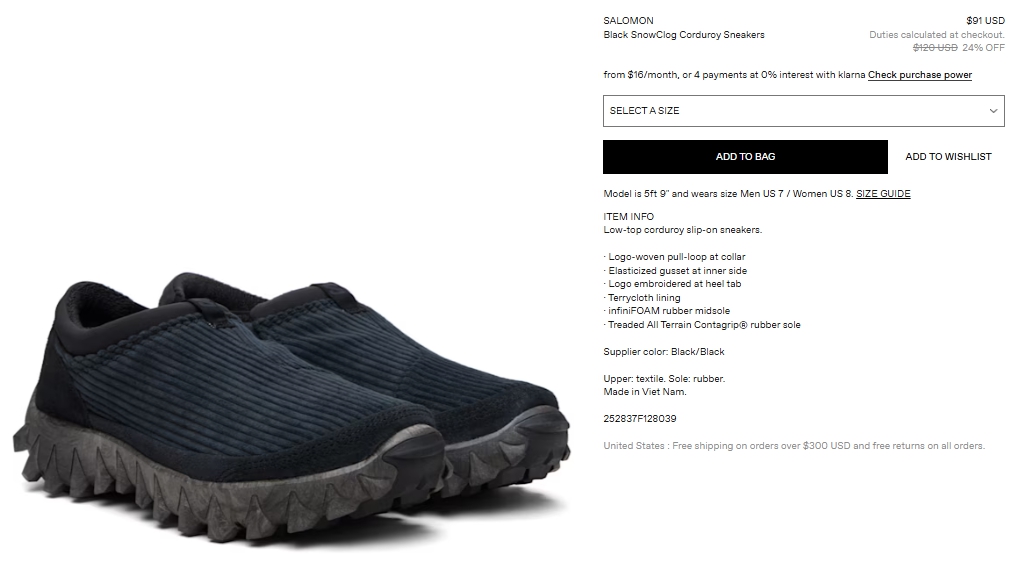Click Check purchase power link
Image resolution: width=1013 pixels, height=579 pixels.
pos(919,75)
